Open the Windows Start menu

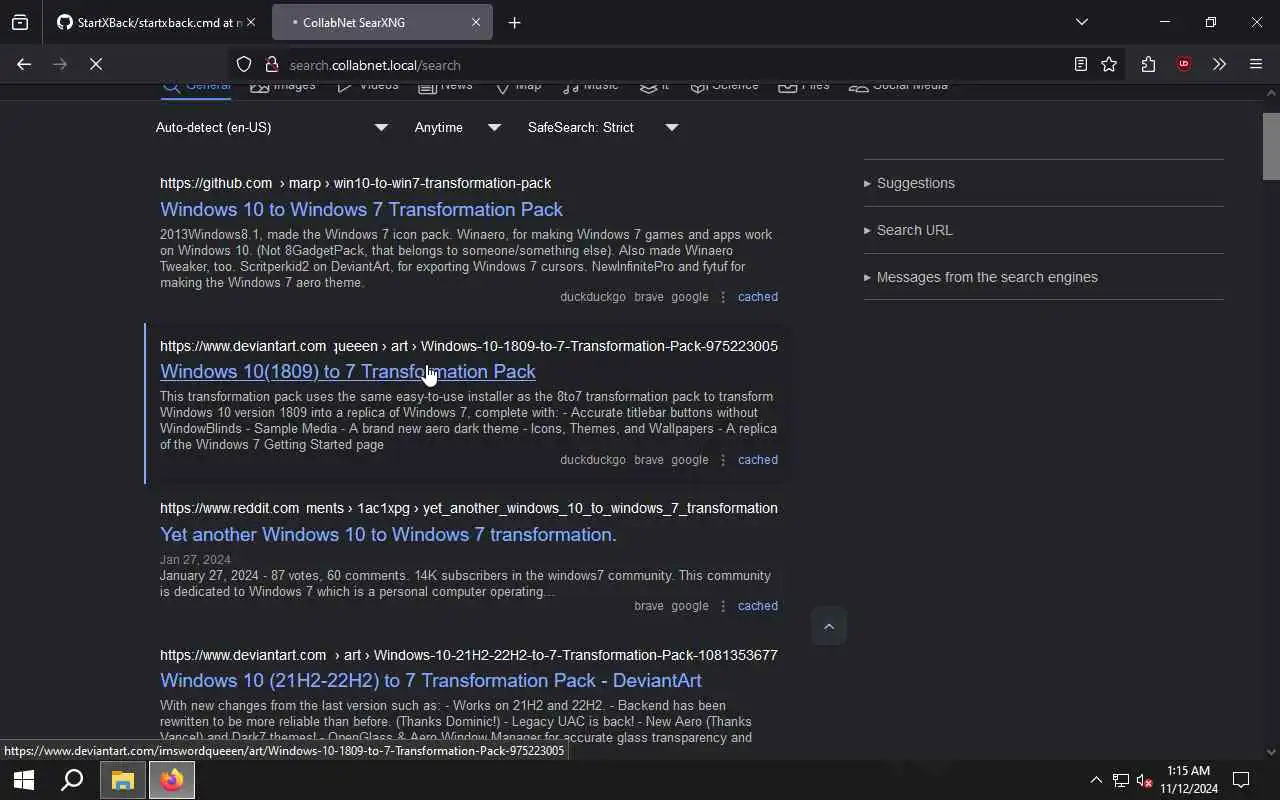pyautogui.click(x=24, y=780)
